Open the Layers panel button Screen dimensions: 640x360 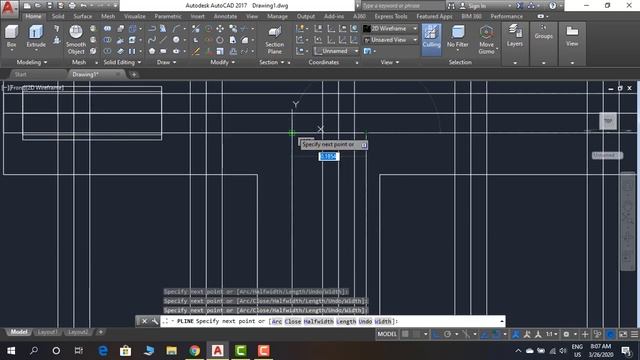coord(515,35)
